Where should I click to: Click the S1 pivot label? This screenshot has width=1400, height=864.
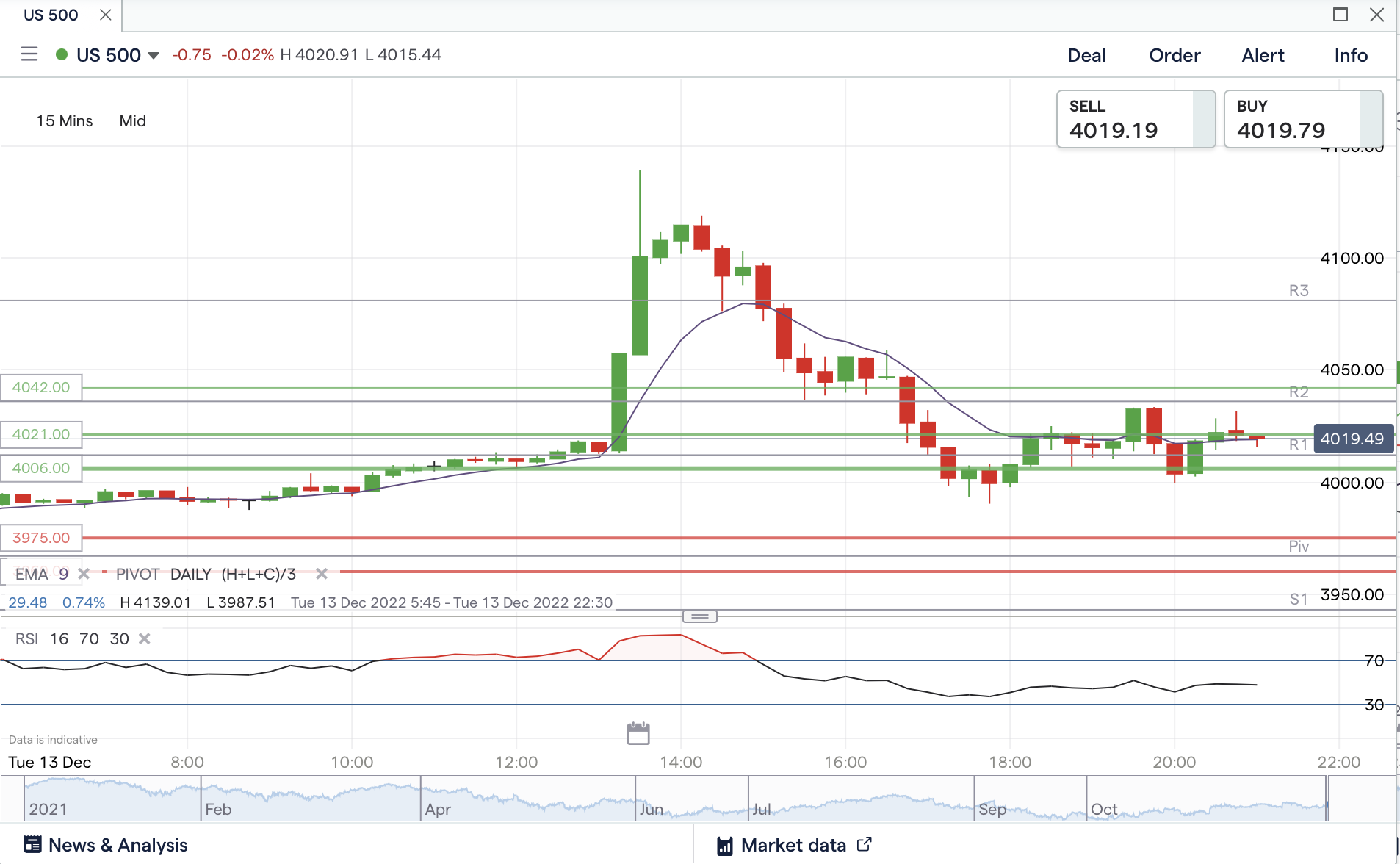click(x=1299, y=599)
